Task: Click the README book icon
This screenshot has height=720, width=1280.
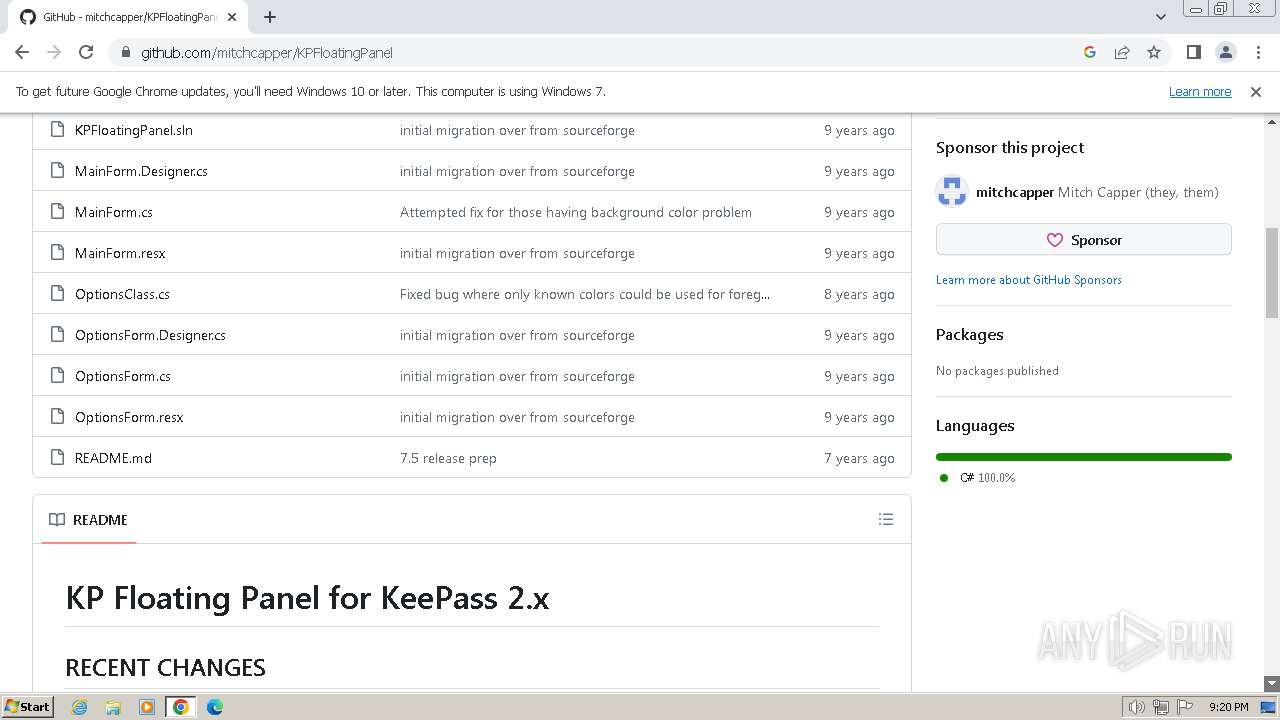Action: point(57,520)
